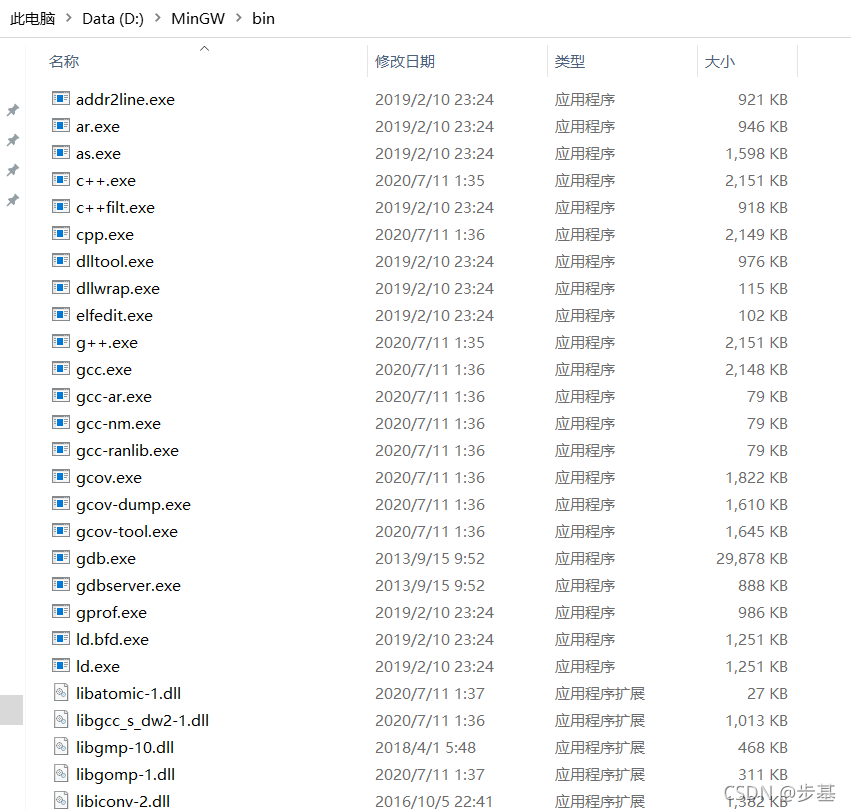Select file name gdbserver.exe
The width and height of the screenshot is (851, 812).
click(x=129, y=586)
